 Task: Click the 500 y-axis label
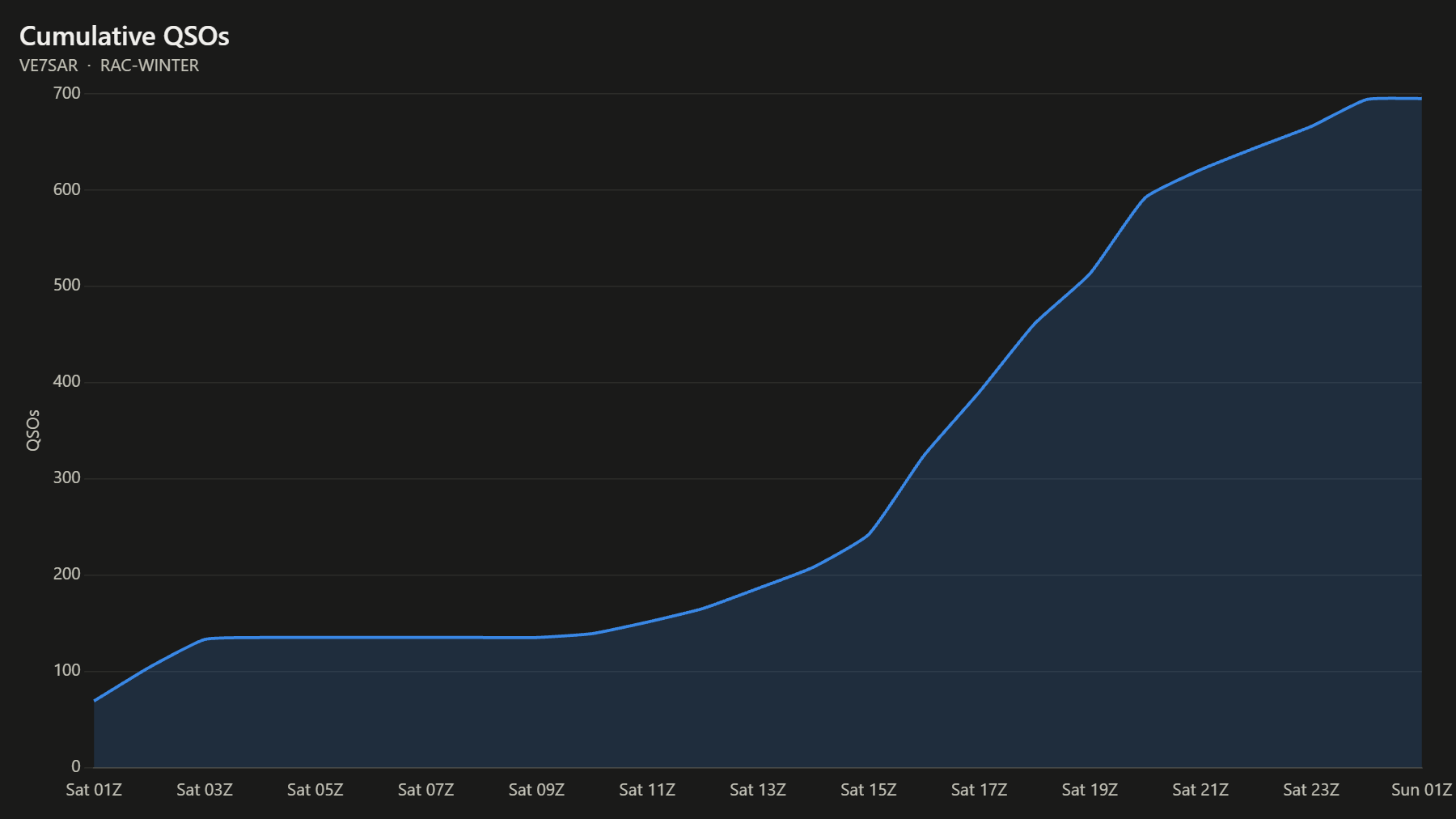67,286
